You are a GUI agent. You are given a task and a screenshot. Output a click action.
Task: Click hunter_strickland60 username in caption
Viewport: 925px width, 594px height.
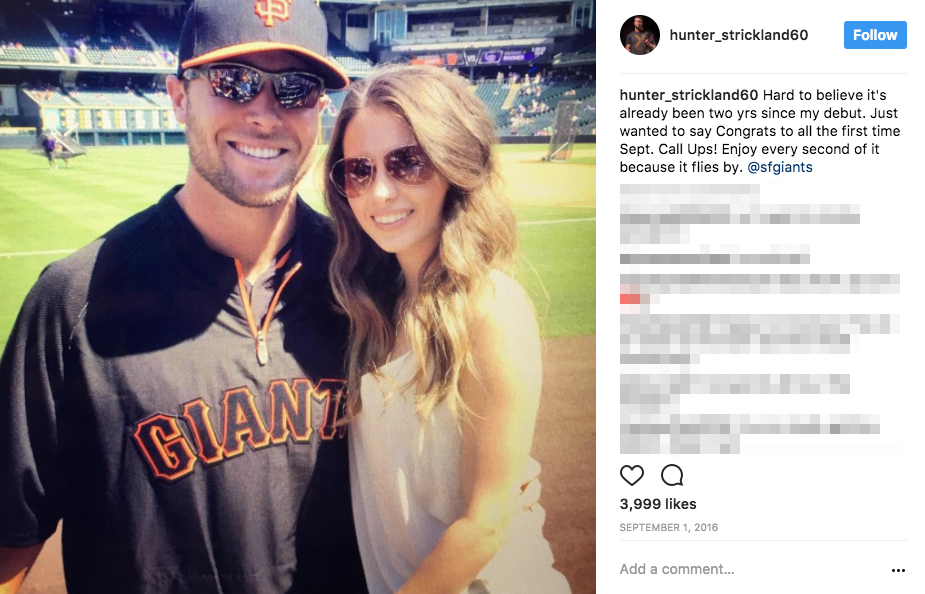(688, 95)
